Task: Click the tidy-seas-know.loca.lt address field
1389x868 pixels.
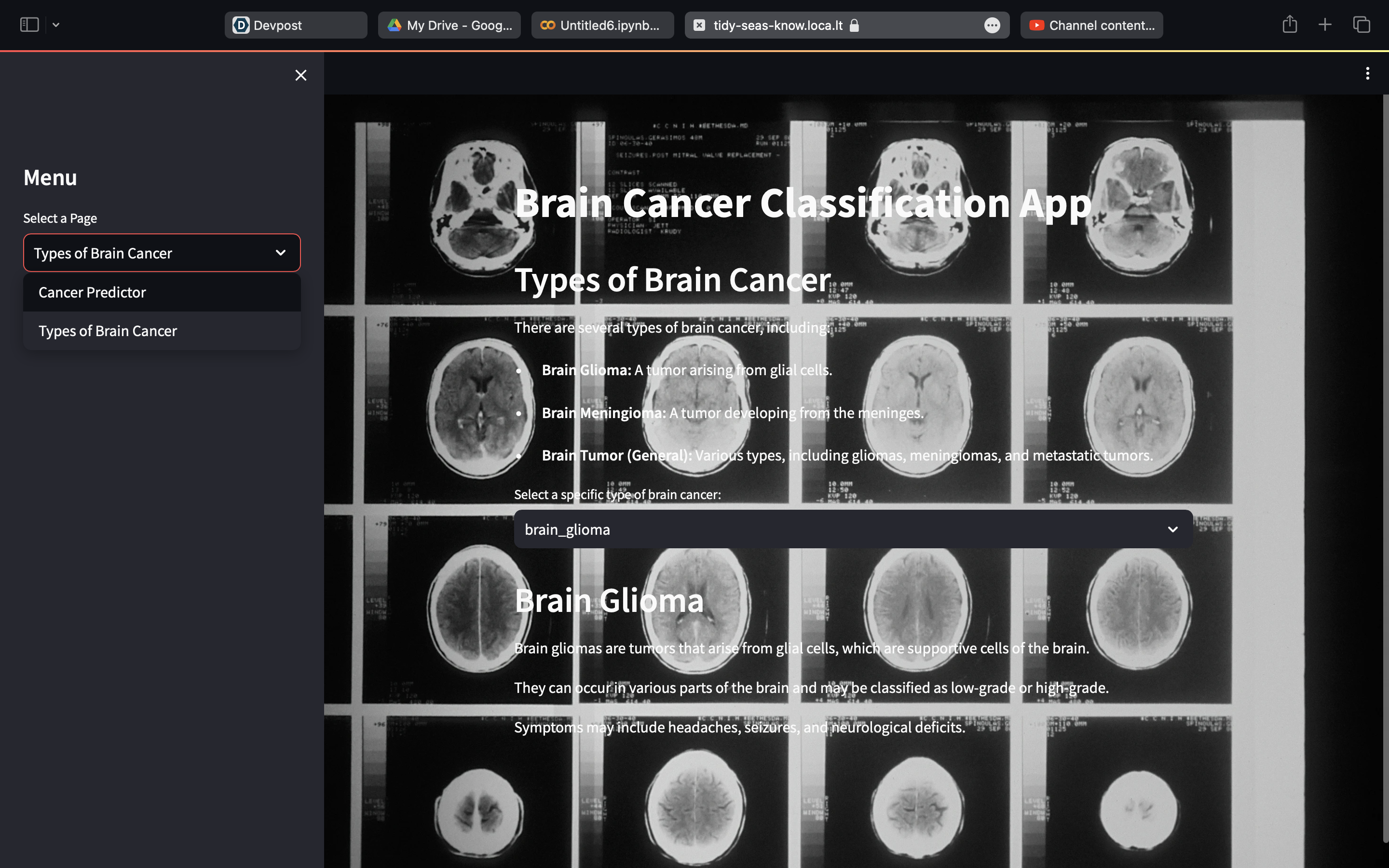Action: 778,25
